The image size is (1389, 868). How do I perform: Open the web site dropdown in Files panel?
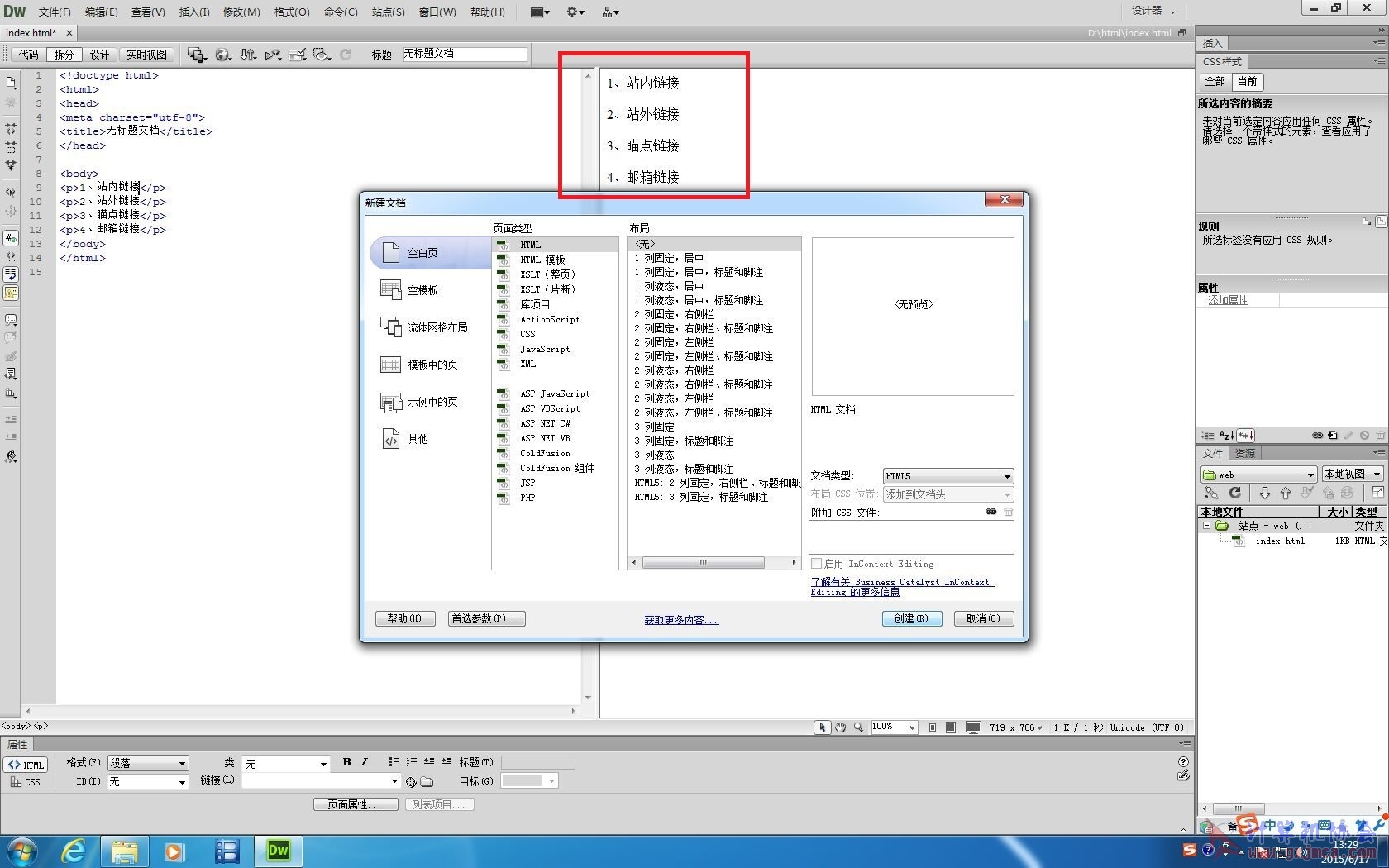(1258, 474)
